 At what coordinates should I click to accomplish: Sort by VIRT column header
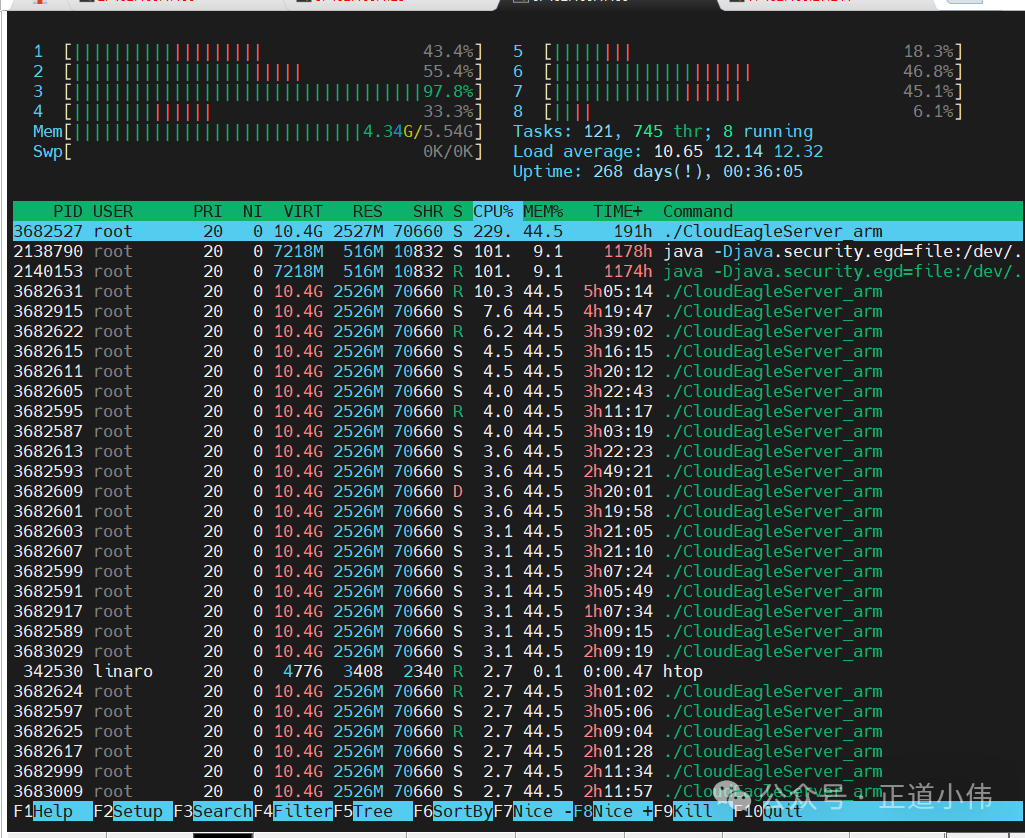(x=303, y=211)
